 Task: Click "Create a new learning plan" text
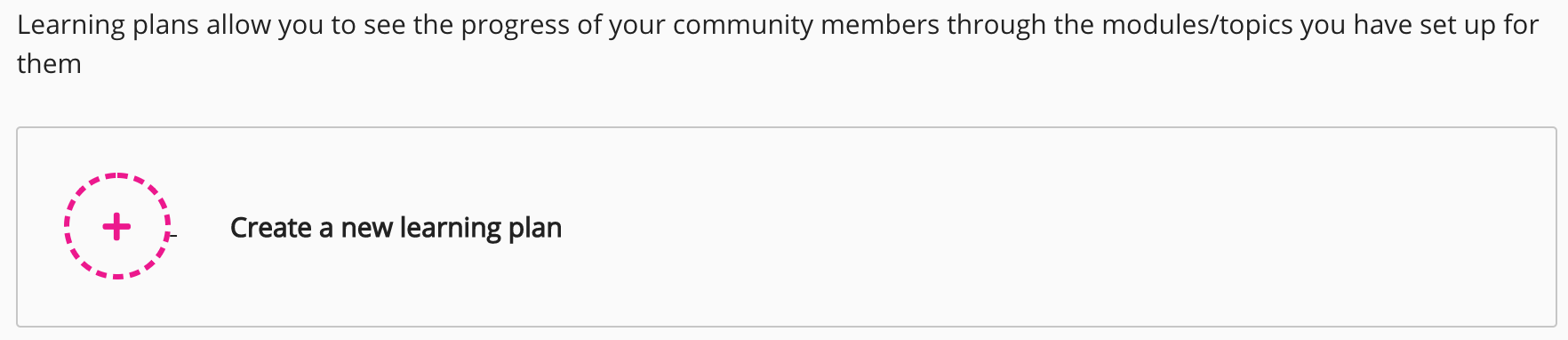pos(396,228)
